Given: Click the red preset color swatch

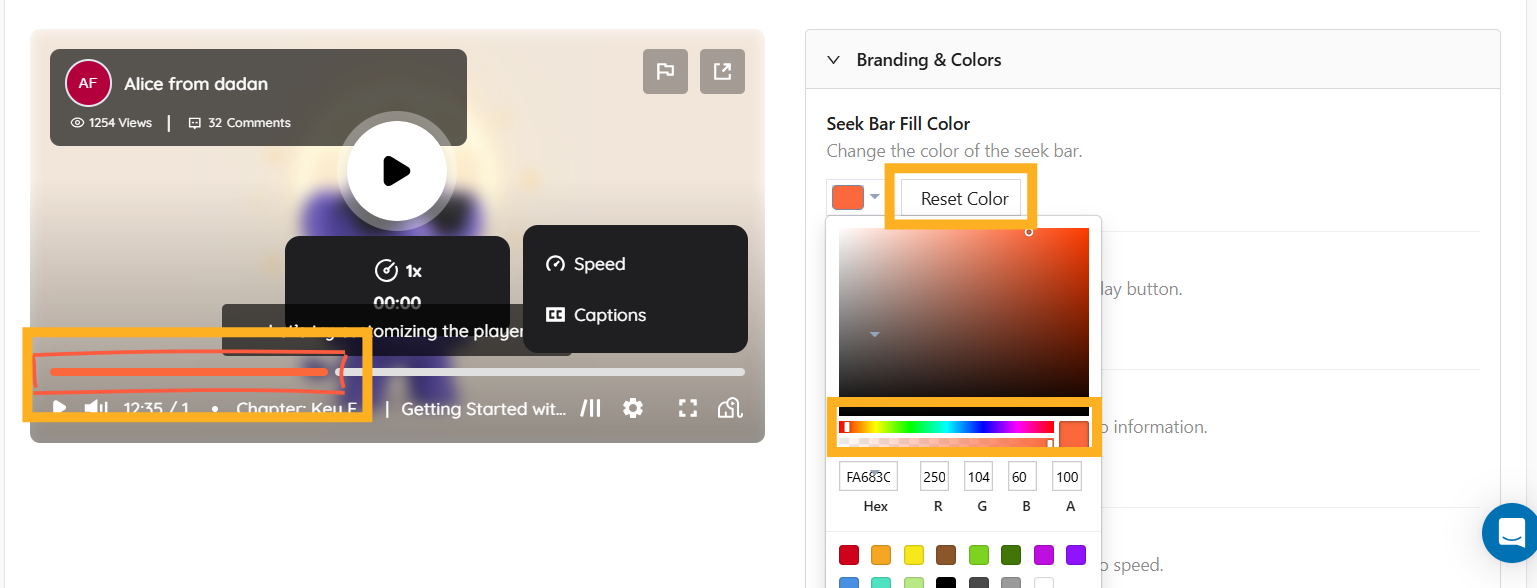Looking at the screenshot, I should point(849,555).
